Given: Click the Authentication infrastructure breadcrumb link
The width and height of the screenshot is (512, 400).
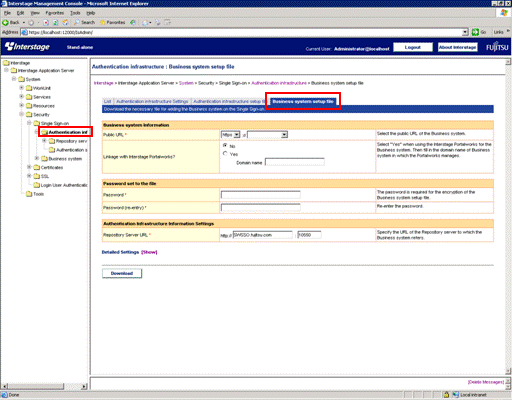Looking at the screenshot, I should [279, 83].
